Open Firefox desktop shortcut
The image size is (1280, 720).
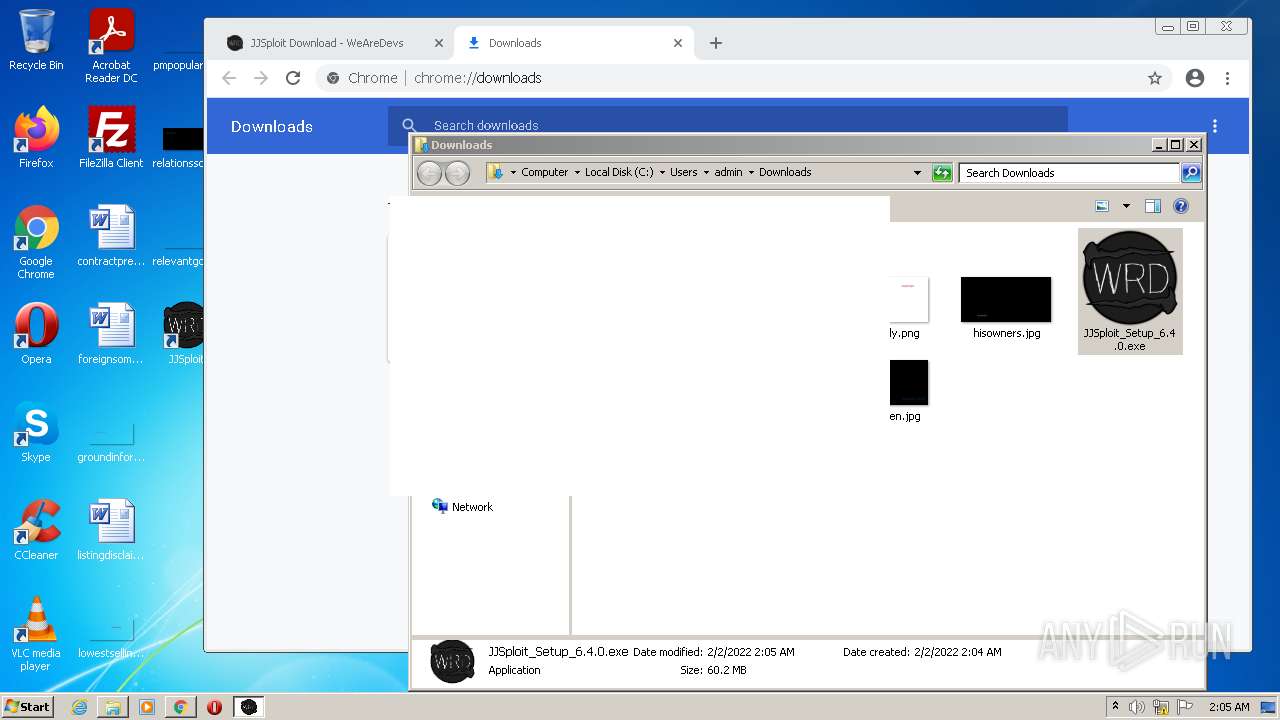(x=36, y=137)
